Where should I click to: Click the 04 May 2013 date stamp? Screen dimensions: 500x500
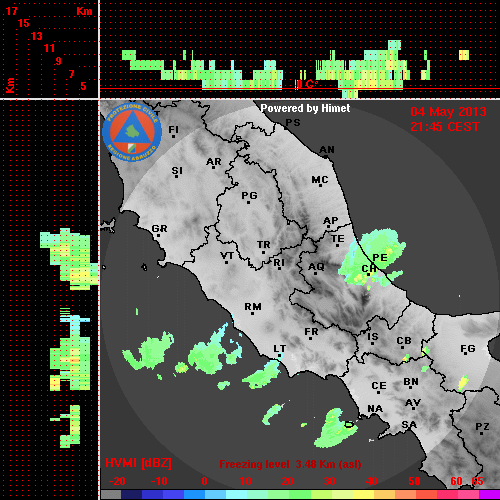[448, 112]
